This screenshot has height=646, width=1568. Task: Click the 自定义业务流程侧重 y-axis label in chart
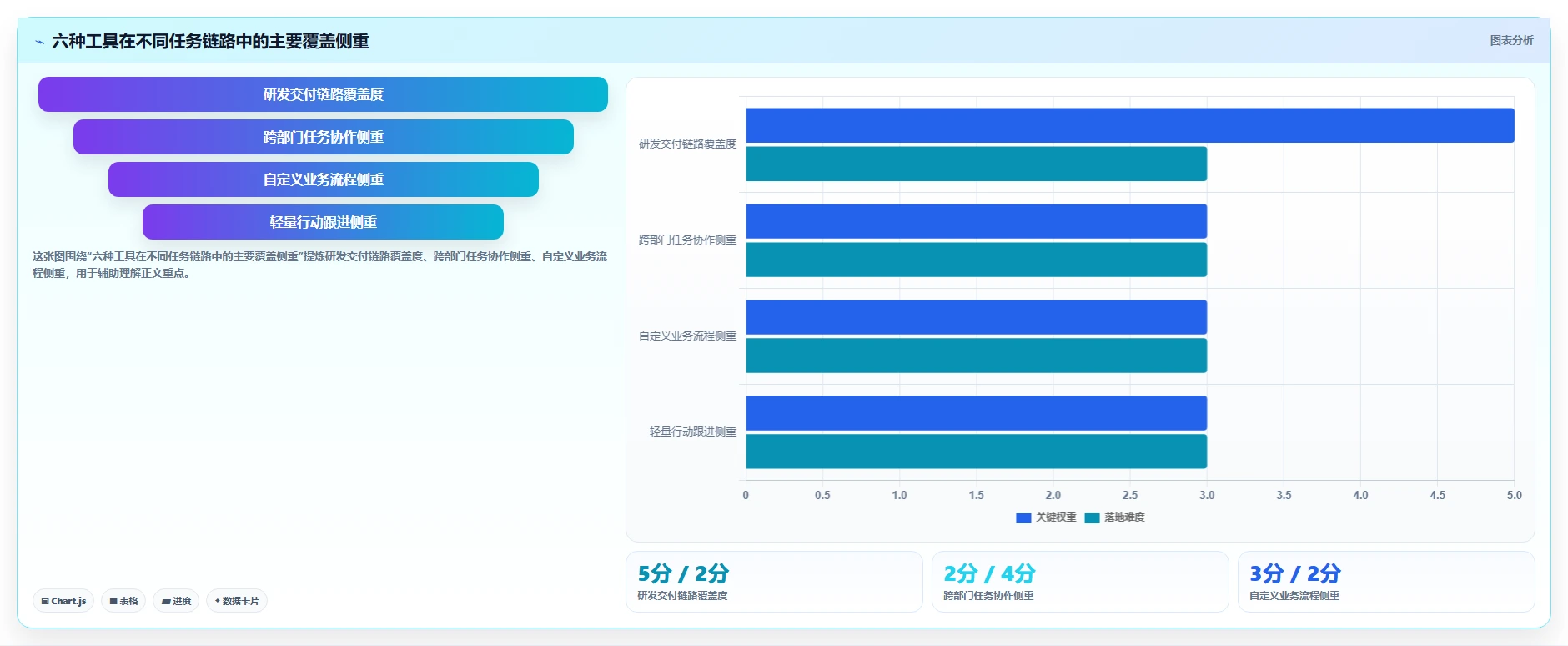pos(687,336)
